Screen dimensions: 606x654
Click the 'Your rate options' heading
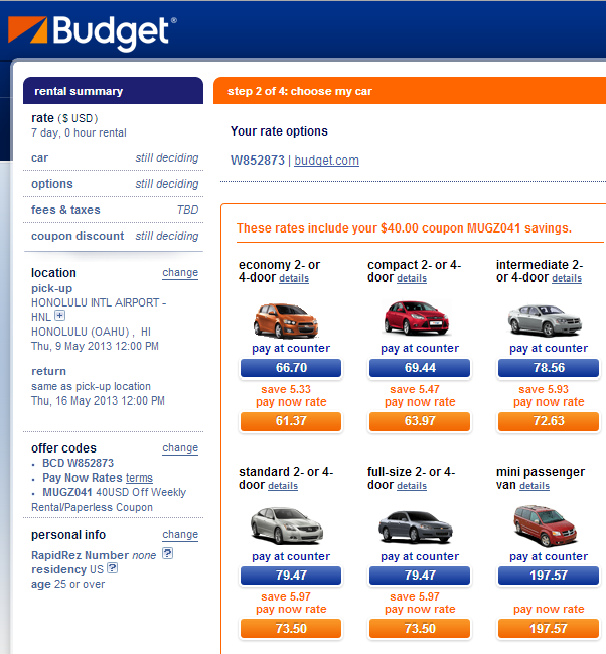coord(279,131)
